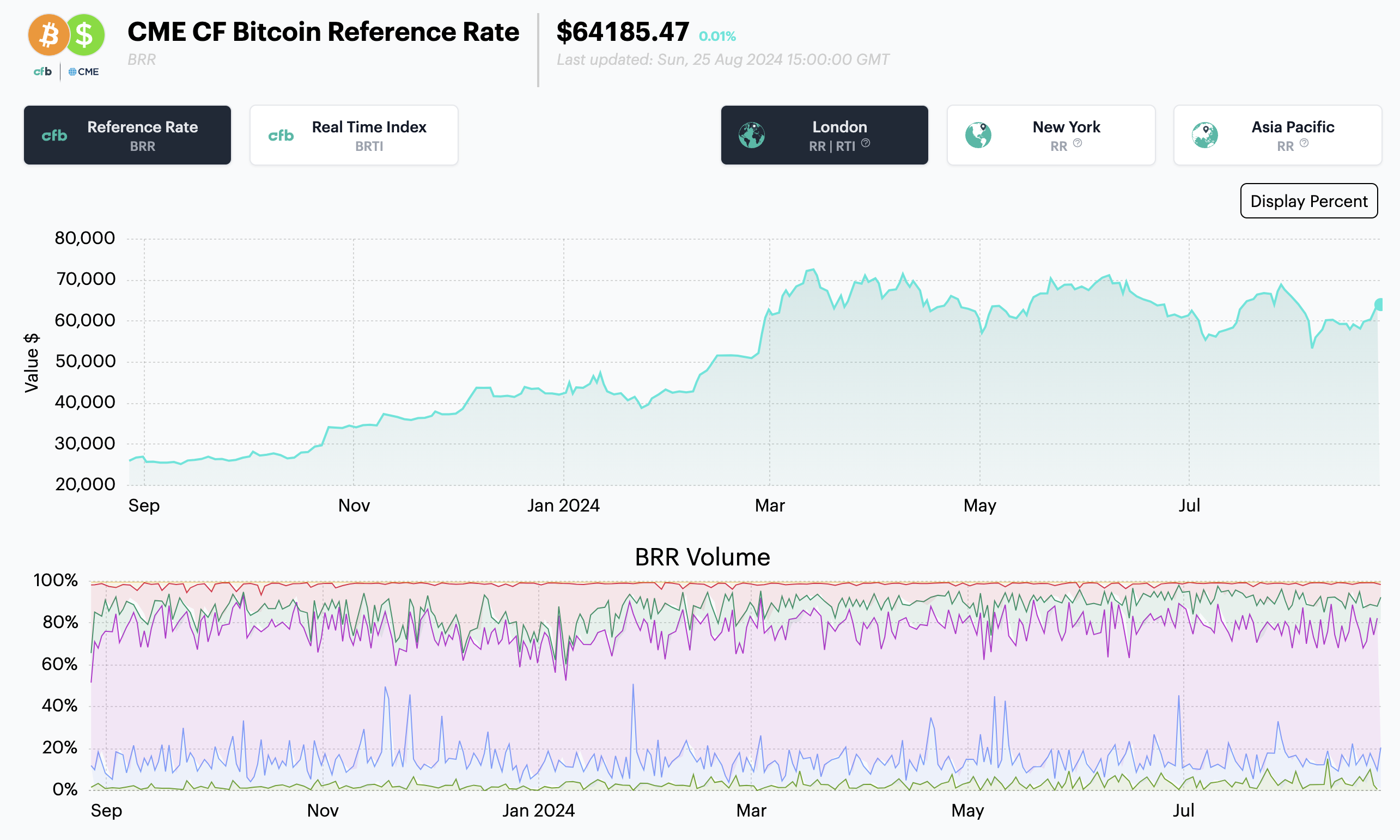Click the CME globe logo
The height and width of the screenshot is (840, 1400).
coord(83,72)
